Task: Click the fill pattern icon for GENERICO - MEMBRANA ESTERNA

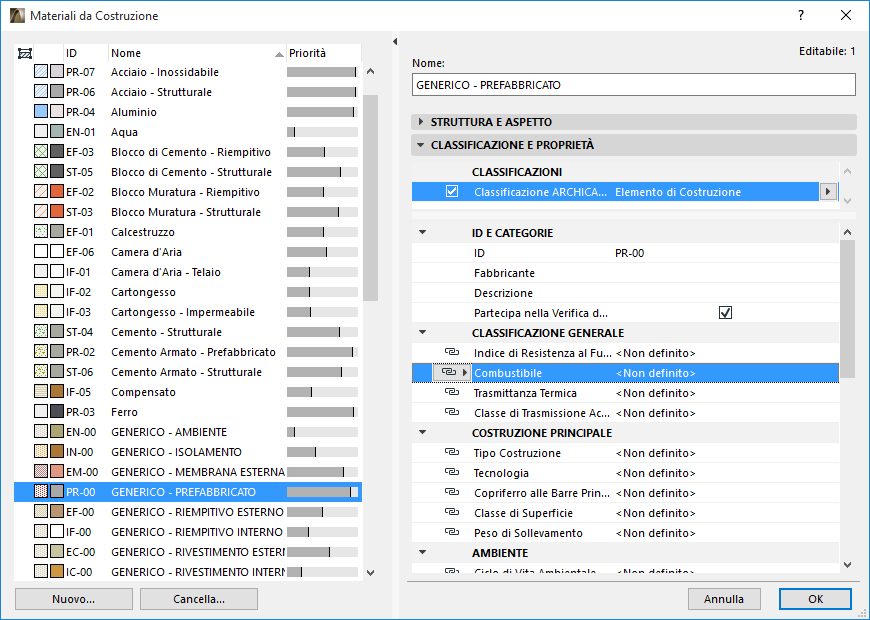Action: (x=41, y=471)
